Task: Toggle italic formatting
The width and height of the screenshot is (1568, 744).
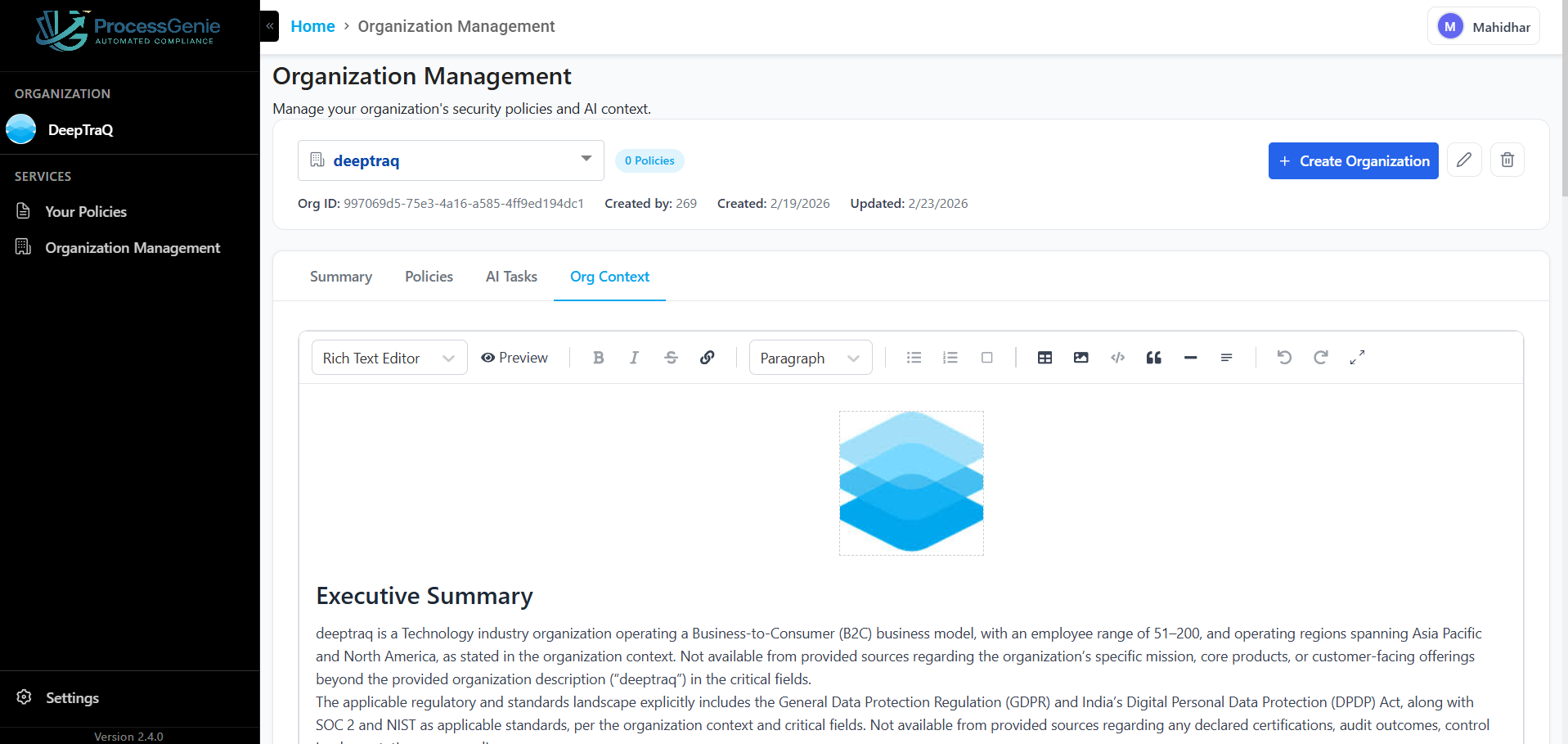Action: (x=634, y=358)
